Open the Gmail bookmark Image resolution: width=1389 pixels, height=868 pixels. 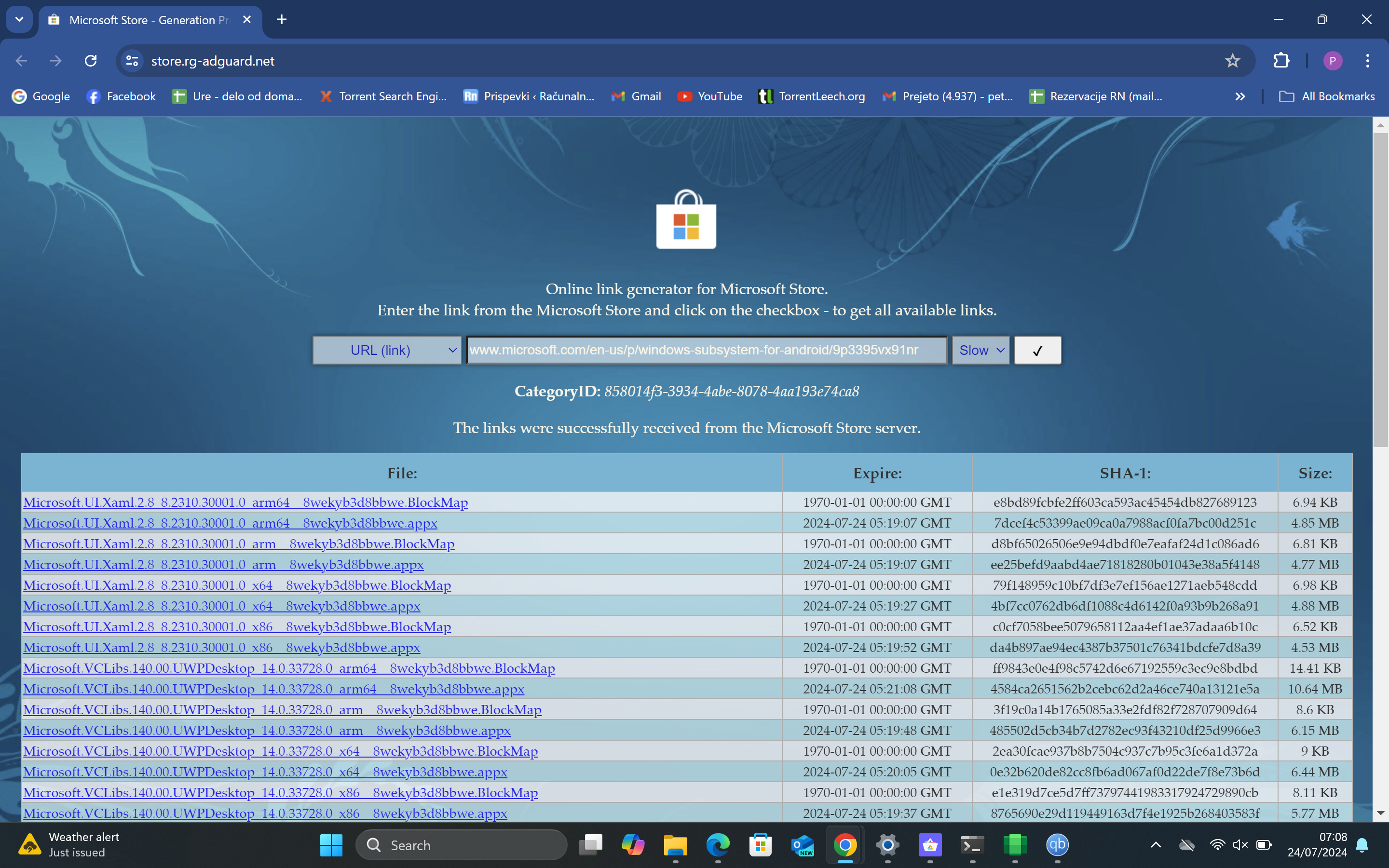click(x=636, y=96)
